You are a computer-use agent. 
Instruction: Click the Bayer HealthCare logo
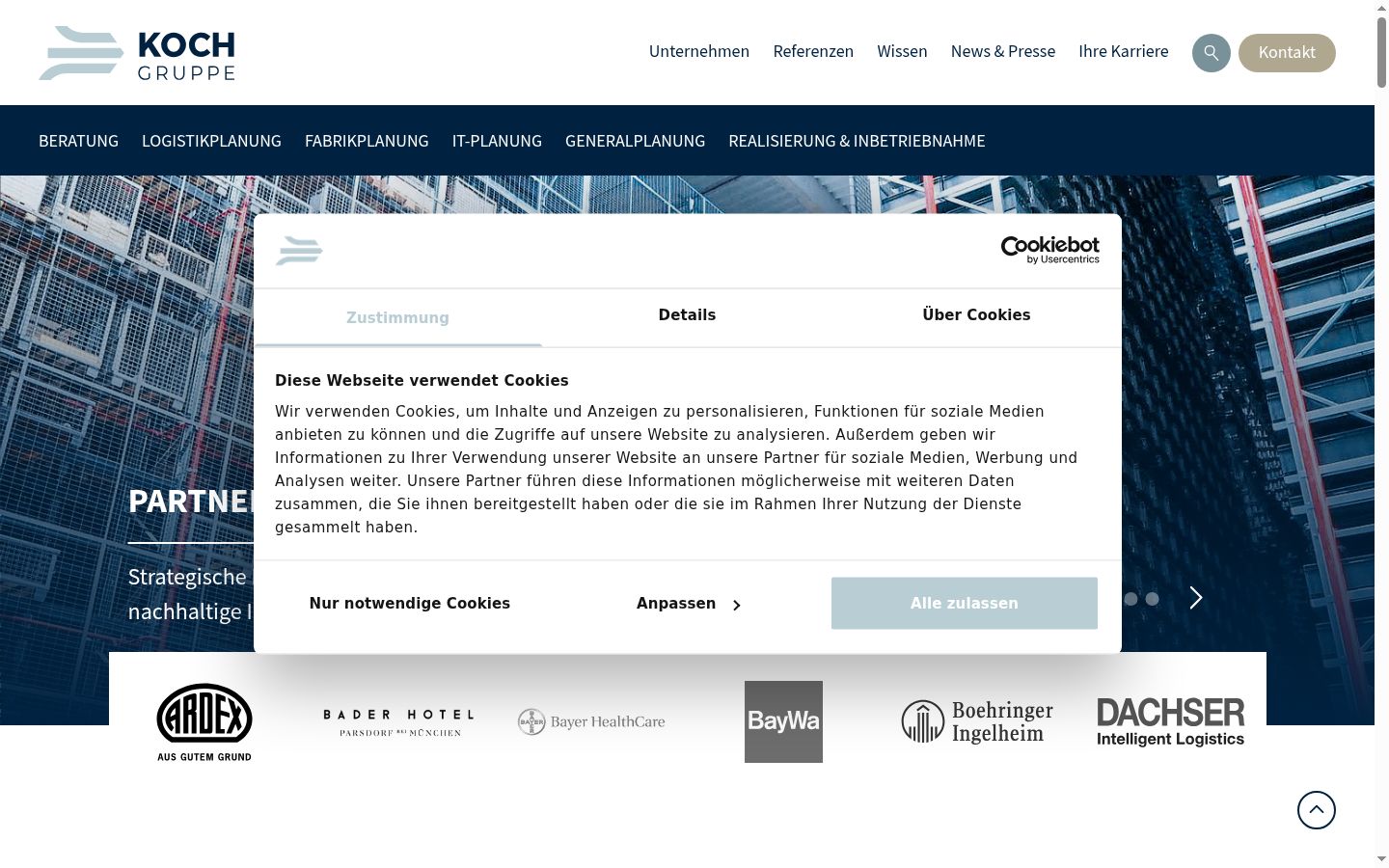click(591, 721)
